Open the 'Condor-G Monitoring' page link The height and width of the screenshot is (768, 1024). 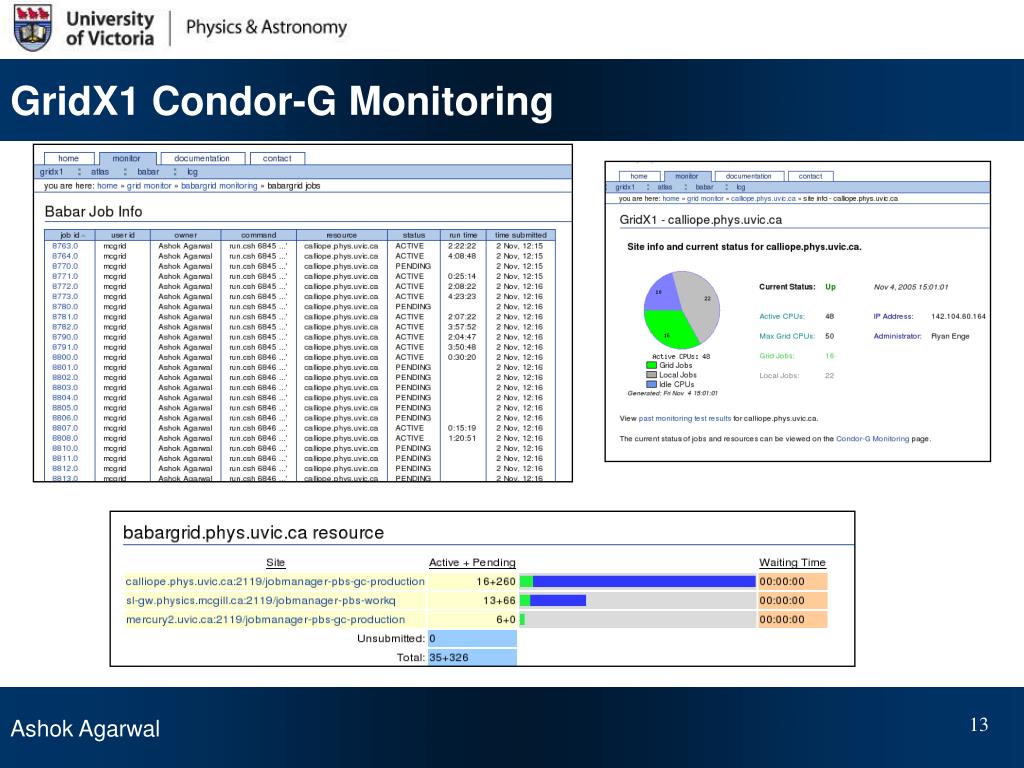872,439
